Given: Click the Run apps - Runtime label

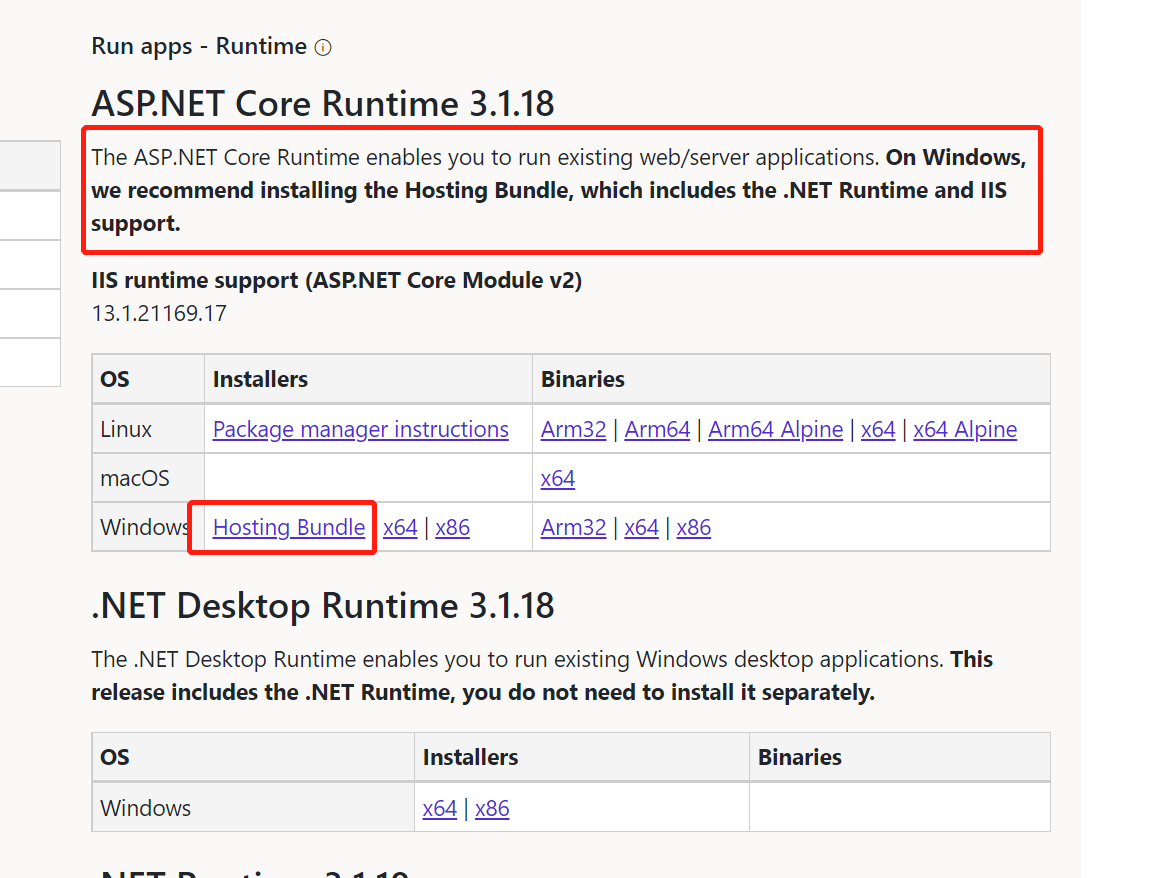Looking at the screenshot, I should 199,46.
